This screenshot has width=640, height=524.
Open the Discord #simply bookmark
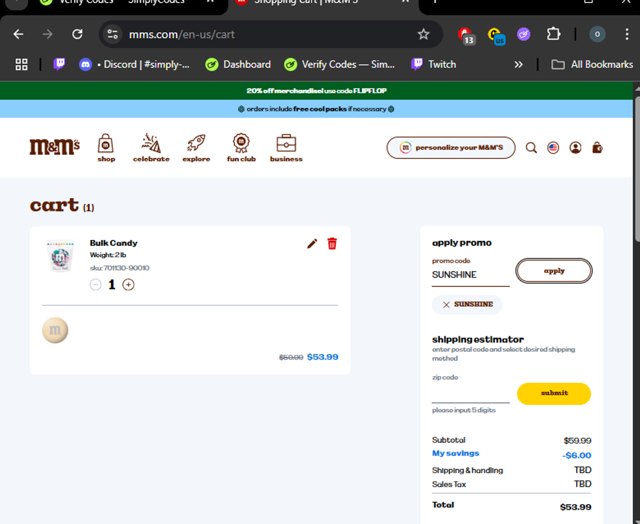pyautogui.click(x=134, y=64)
